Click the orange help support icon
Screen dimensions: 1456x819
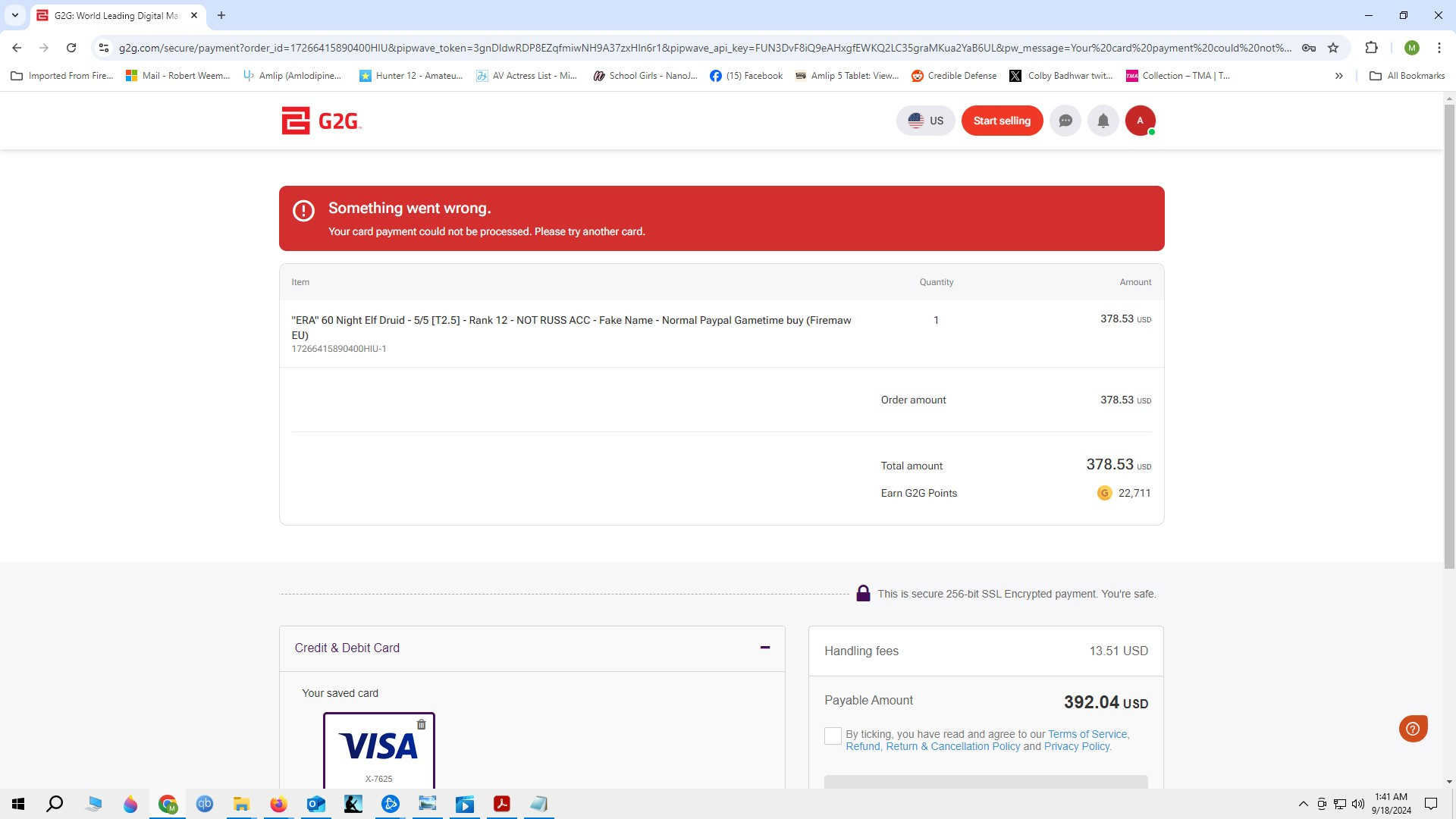coord(1413,729)
